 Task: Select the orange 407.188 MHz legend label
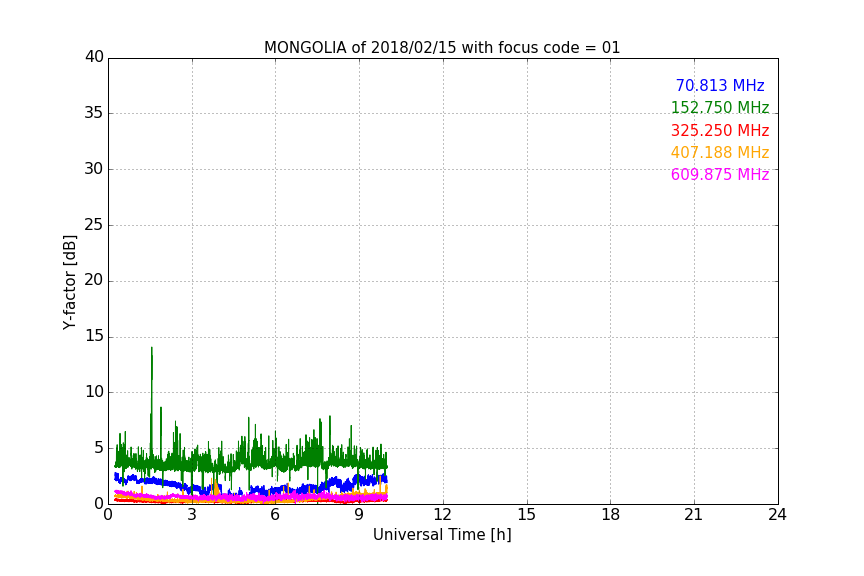pos(720,153)
